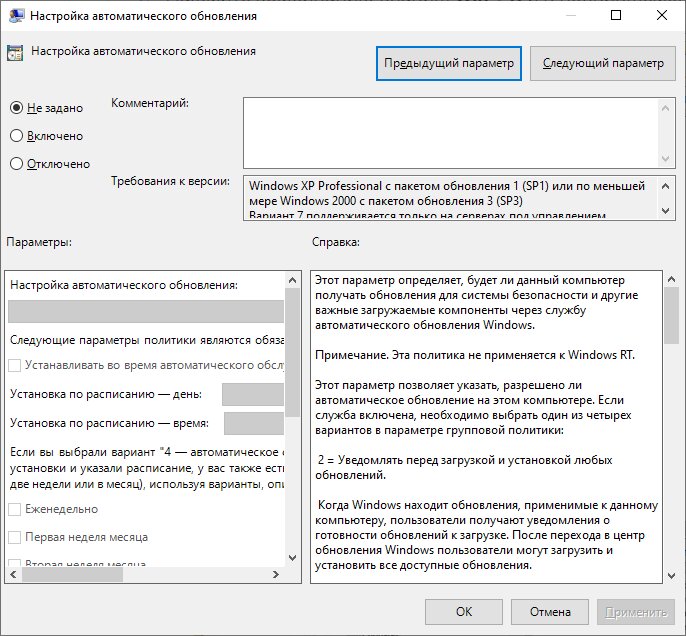Click the help panel vertical scrollbar thumb
The height and width of the screenshot is (636, 686).
pos(672,316)
